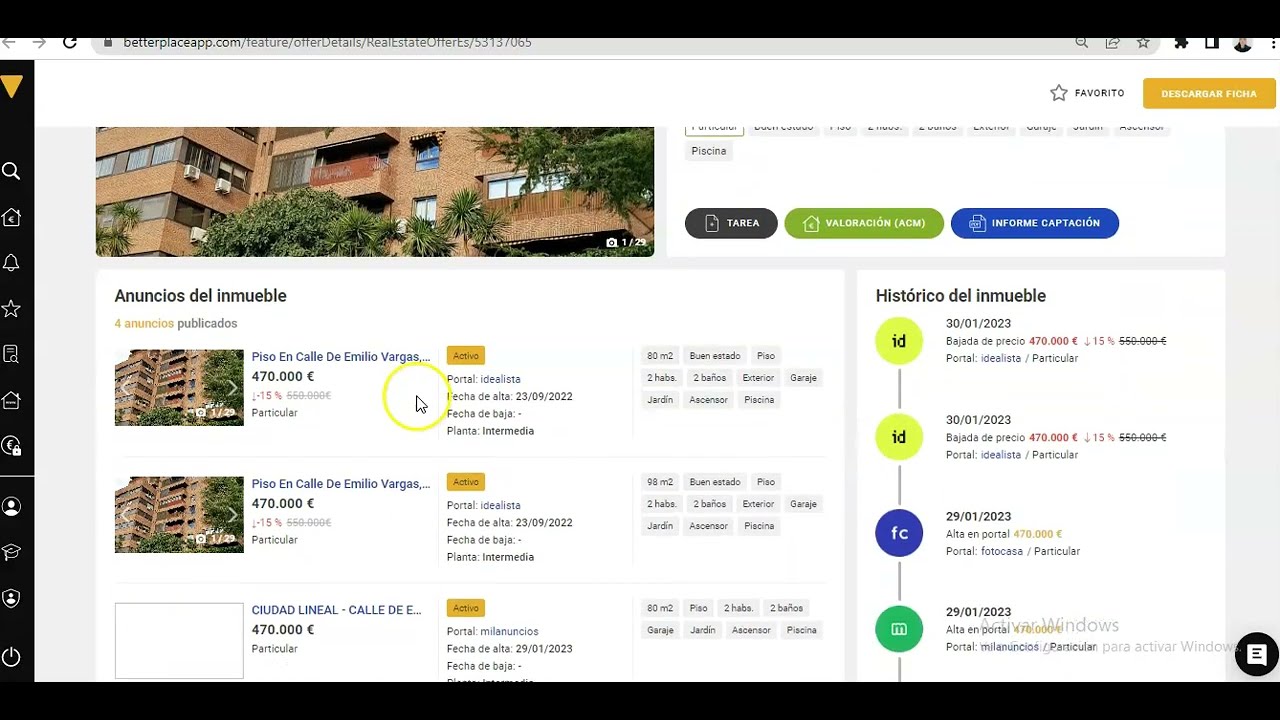1280x720 pixels.
Task: Open the document search icon in sidebar
Action: pyautogui.click(x=11, y=354)
